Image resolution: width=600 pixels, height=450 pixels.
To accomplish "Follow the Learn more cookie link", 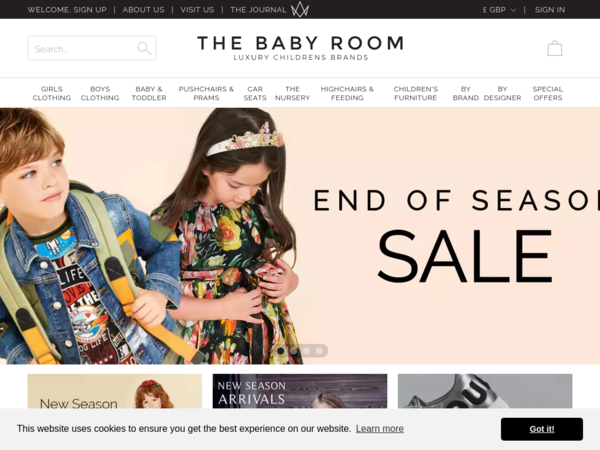I will coord(380,429).
